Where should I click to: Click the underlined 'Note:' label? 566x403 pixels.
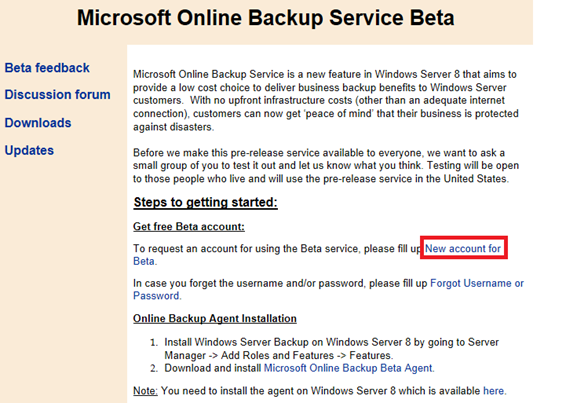pyautogui.click(x=145, y=391)
